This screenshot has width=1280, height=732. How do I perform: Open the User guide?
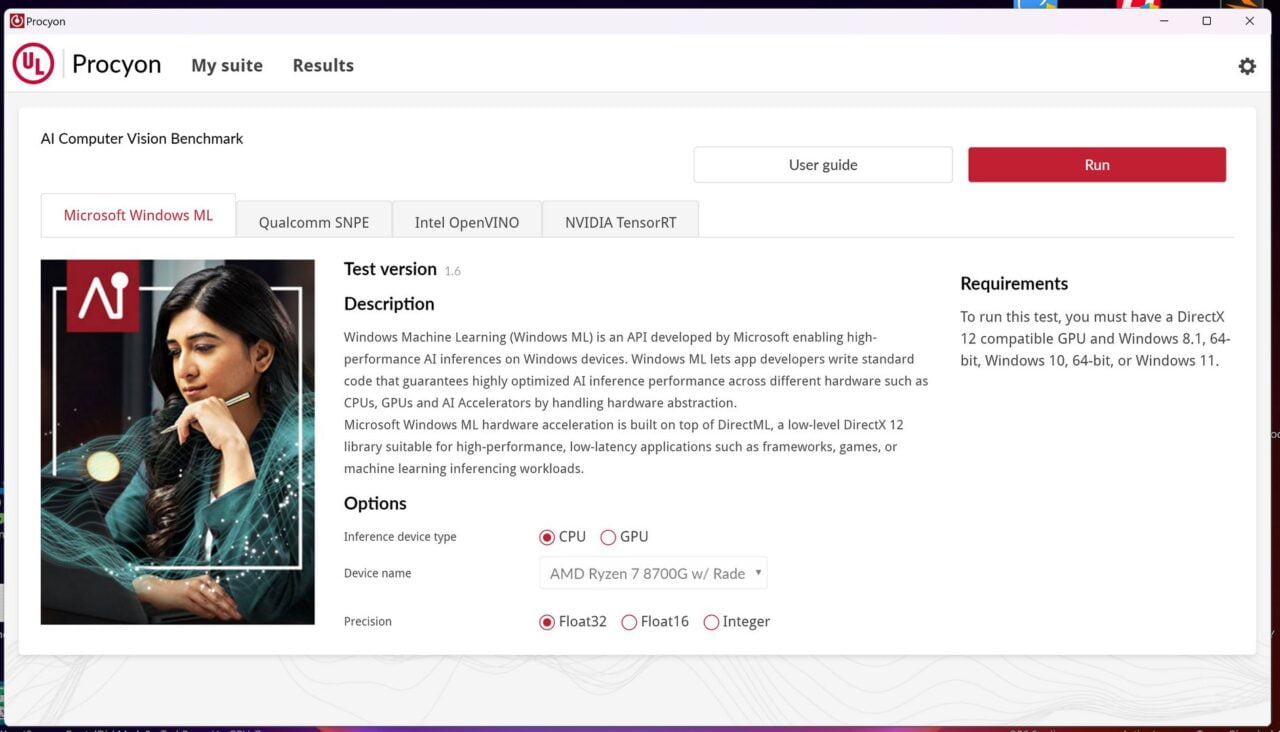coord(823,165)
